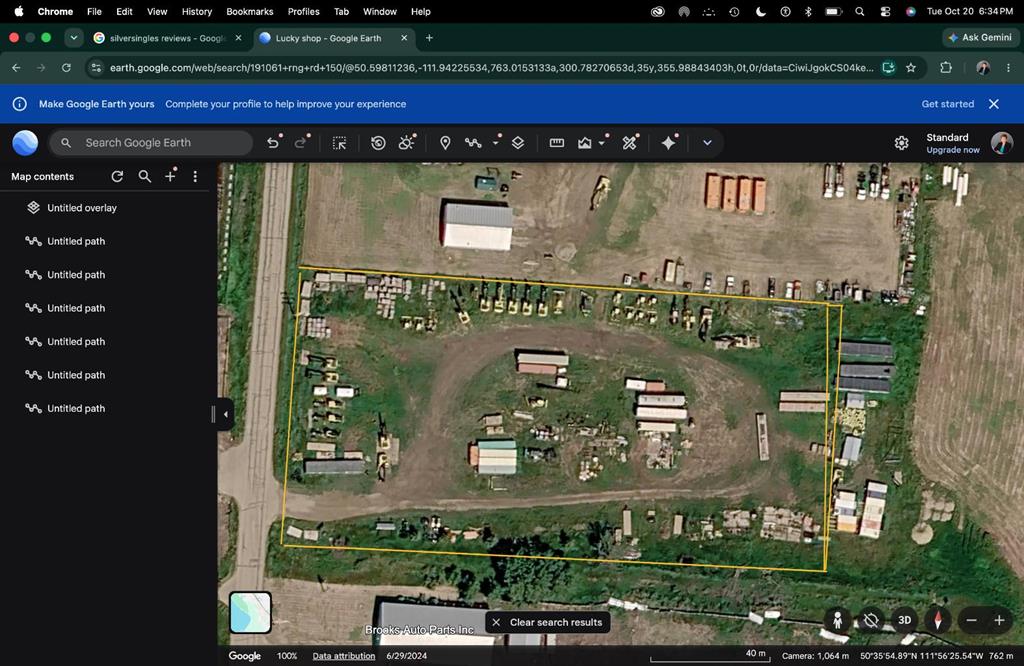The width and height of the screenshot is (1024, 666).
Task: Open Chrome extensions puzzle icon
Action: coord(946,68)
